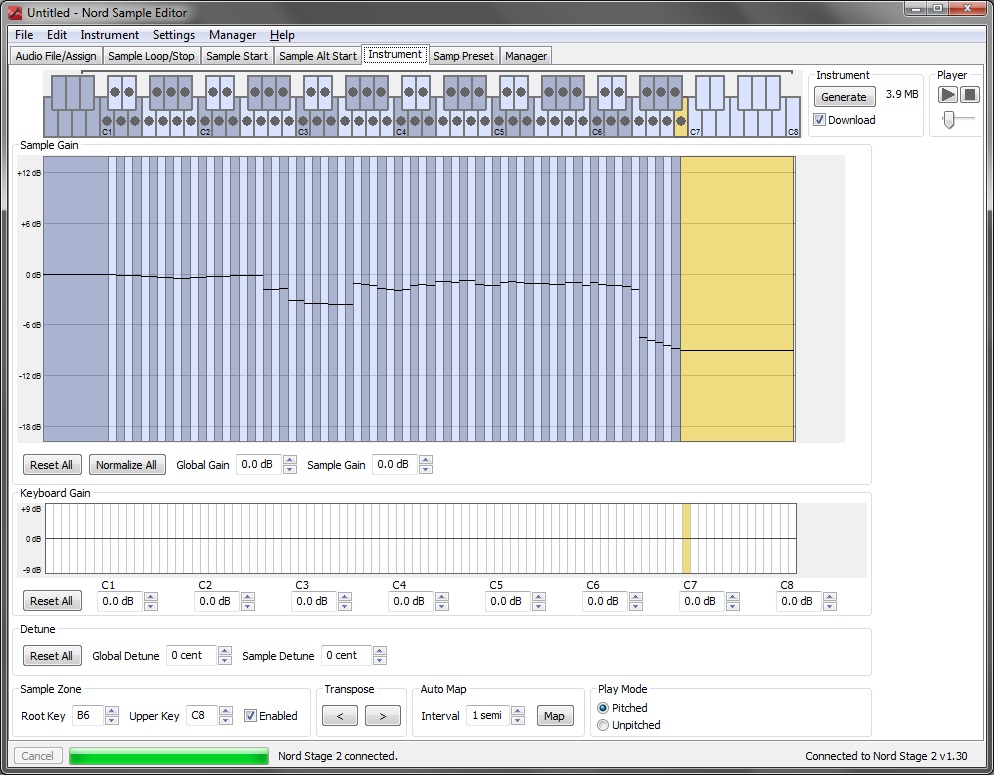Click the Normalize All button

(127, 465)
